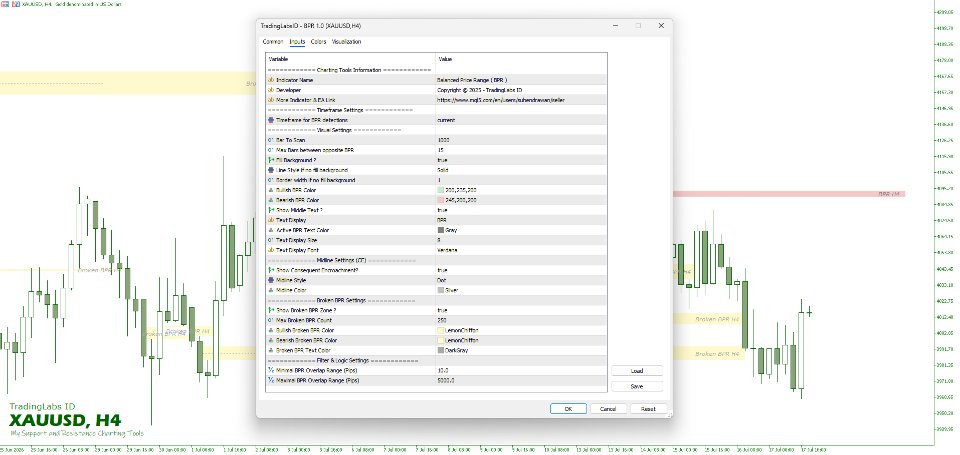Click the string icon beside Developer

click(x=271, y=90)
